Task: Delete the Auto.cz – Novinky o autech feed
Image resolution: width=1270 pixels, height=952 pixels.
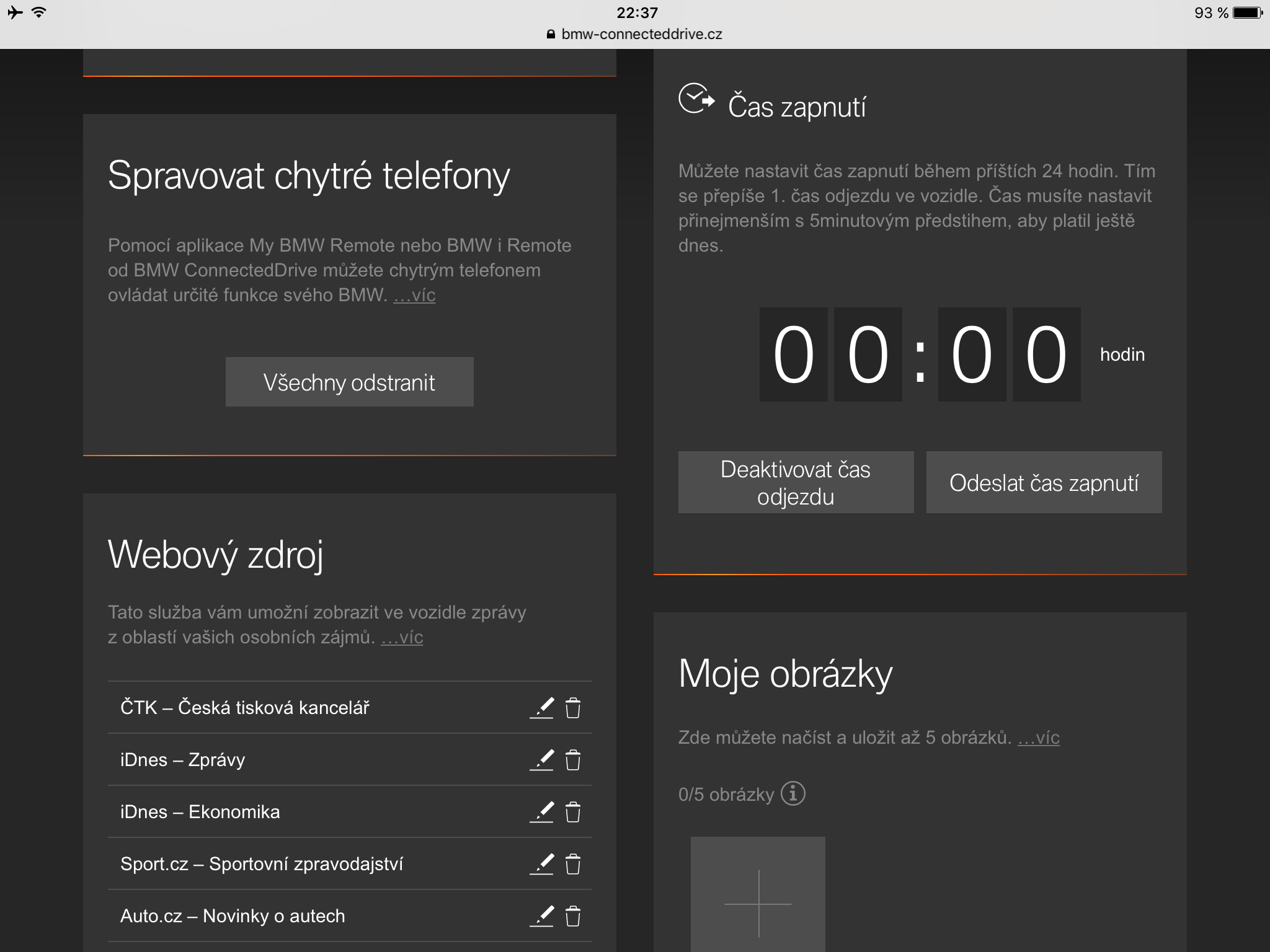Action: click(x=573, y=916)
